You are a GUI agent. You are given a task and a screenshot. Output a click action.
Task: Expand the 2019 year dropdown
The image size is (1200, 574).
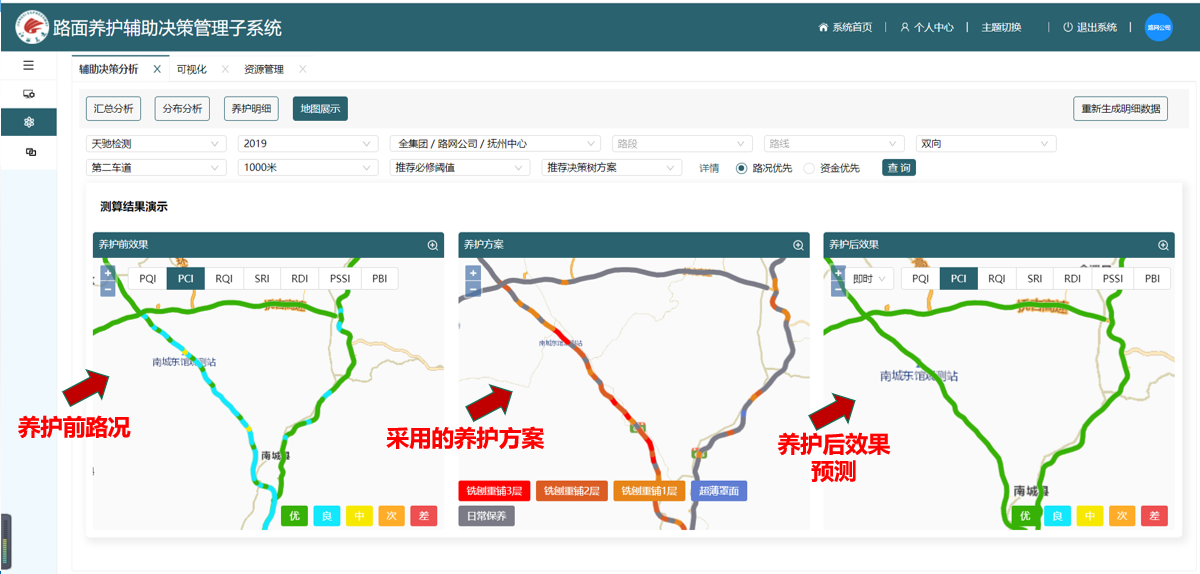coord(308,144)
